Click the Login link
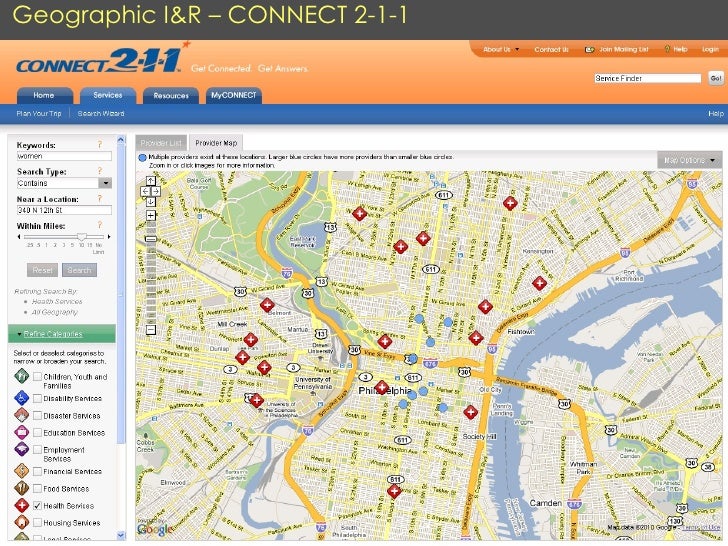 (710, 49)
